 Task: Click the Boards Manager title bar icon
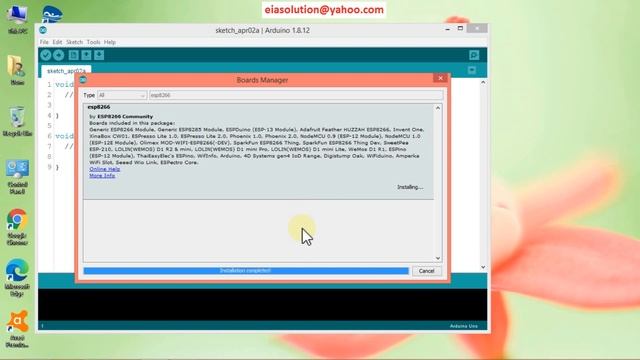tap(83, 80)
